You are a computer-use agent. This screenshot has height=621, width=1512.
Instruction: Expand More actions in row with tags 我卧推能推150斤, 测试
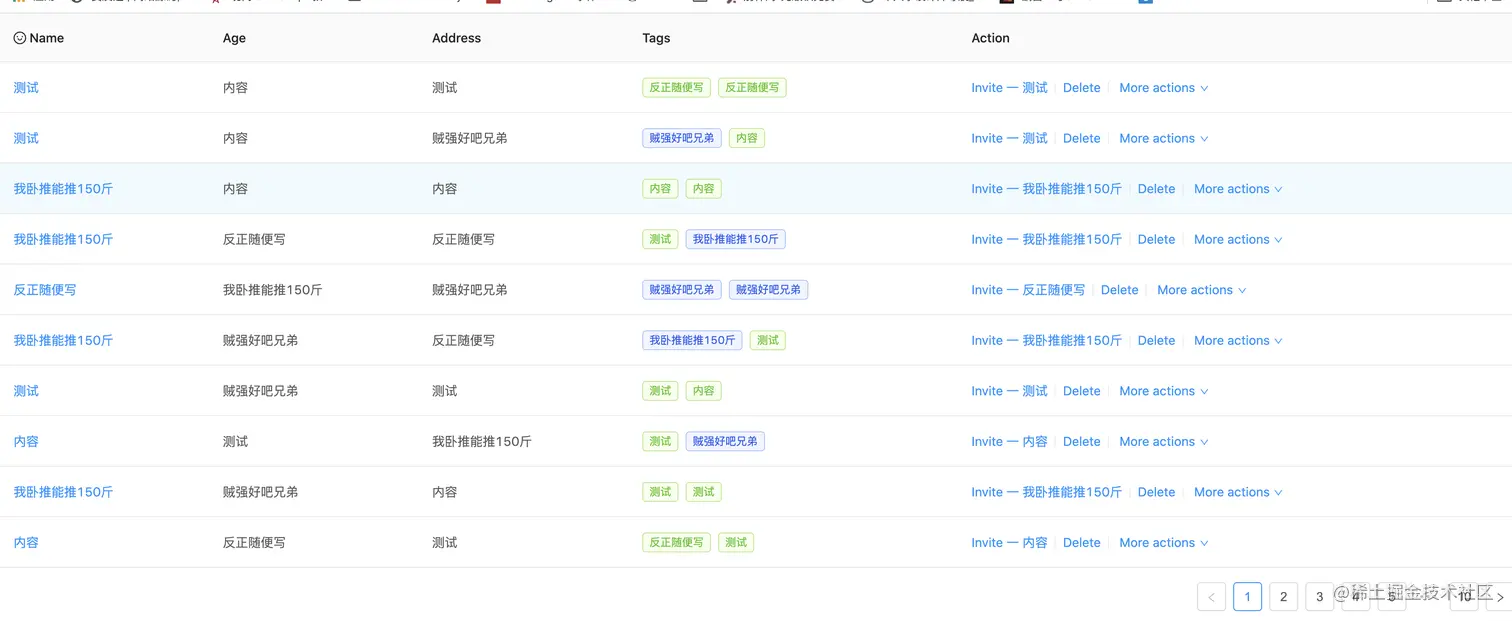point(1238,340)
